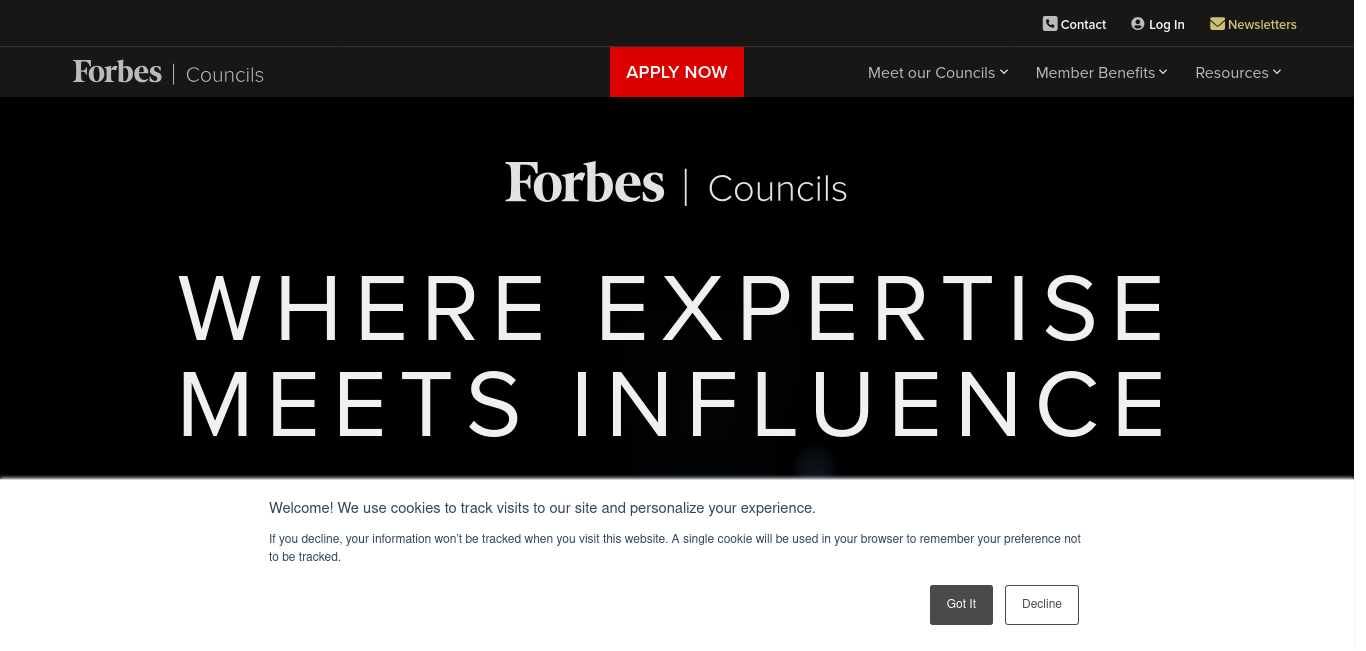Viewport: 1366px width, 651px height.
Task: Click the large Forbes Councils hero logo
Action: click(676, 185)
